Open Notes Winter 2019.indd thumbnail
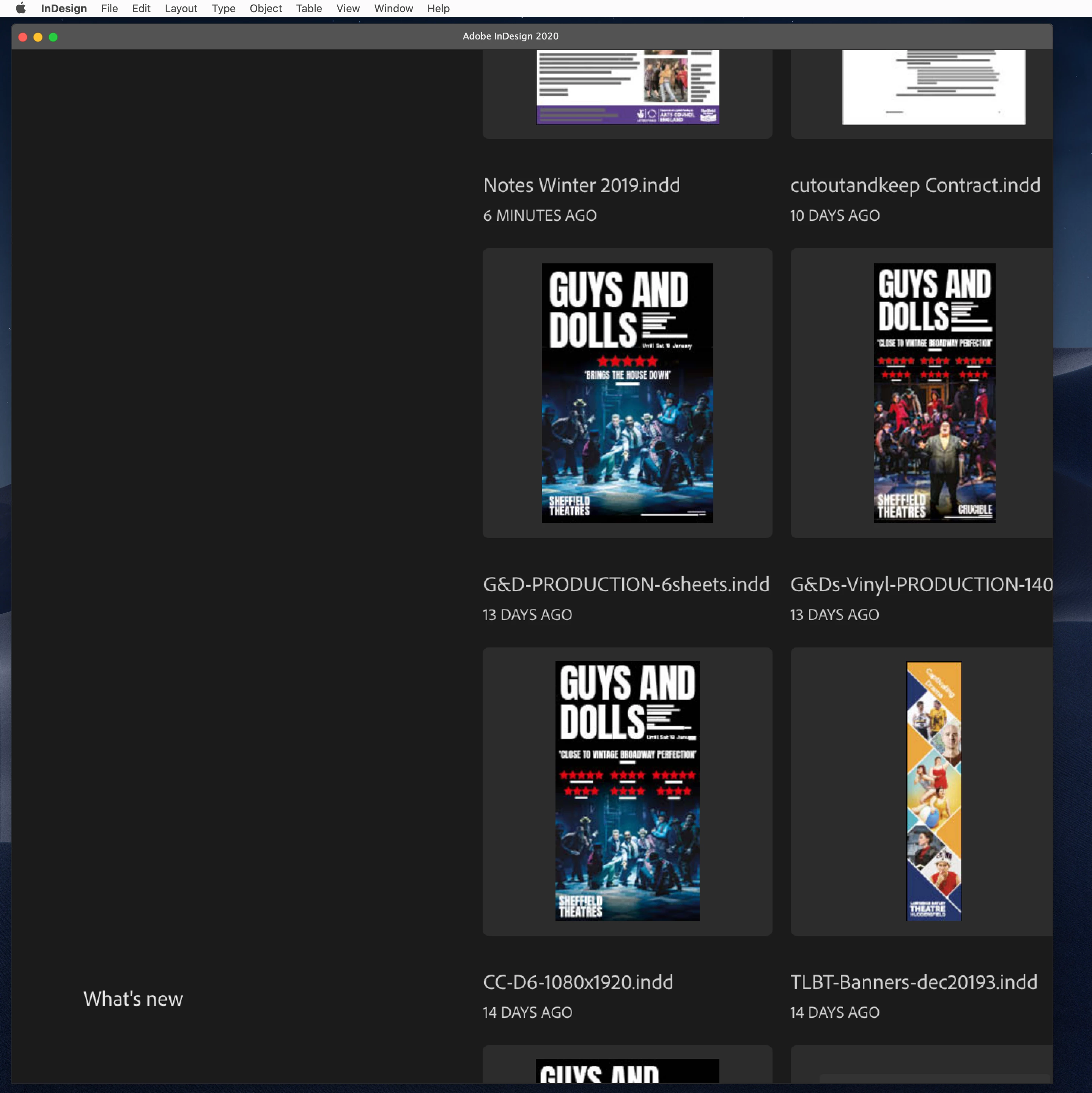The image size is (1092, 1093). [x=627, y=88]
